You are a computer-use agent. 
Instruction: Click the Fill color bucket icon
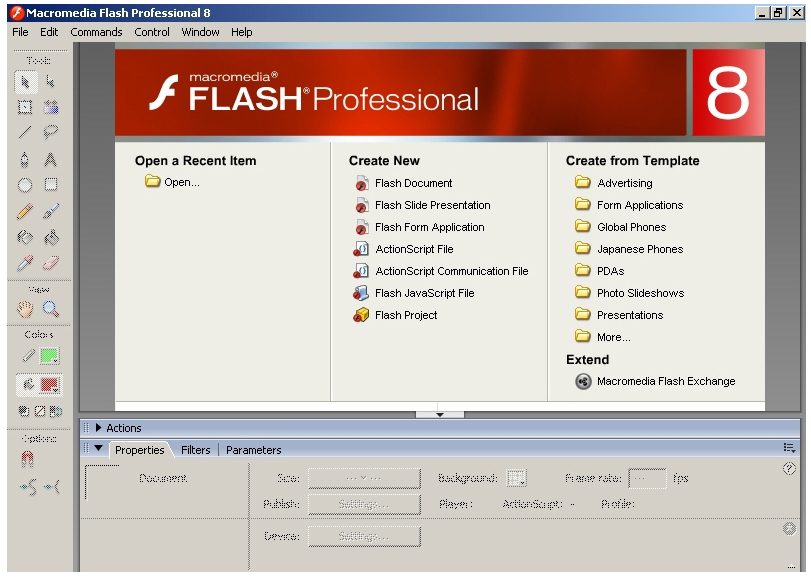(x=28, y=385)
